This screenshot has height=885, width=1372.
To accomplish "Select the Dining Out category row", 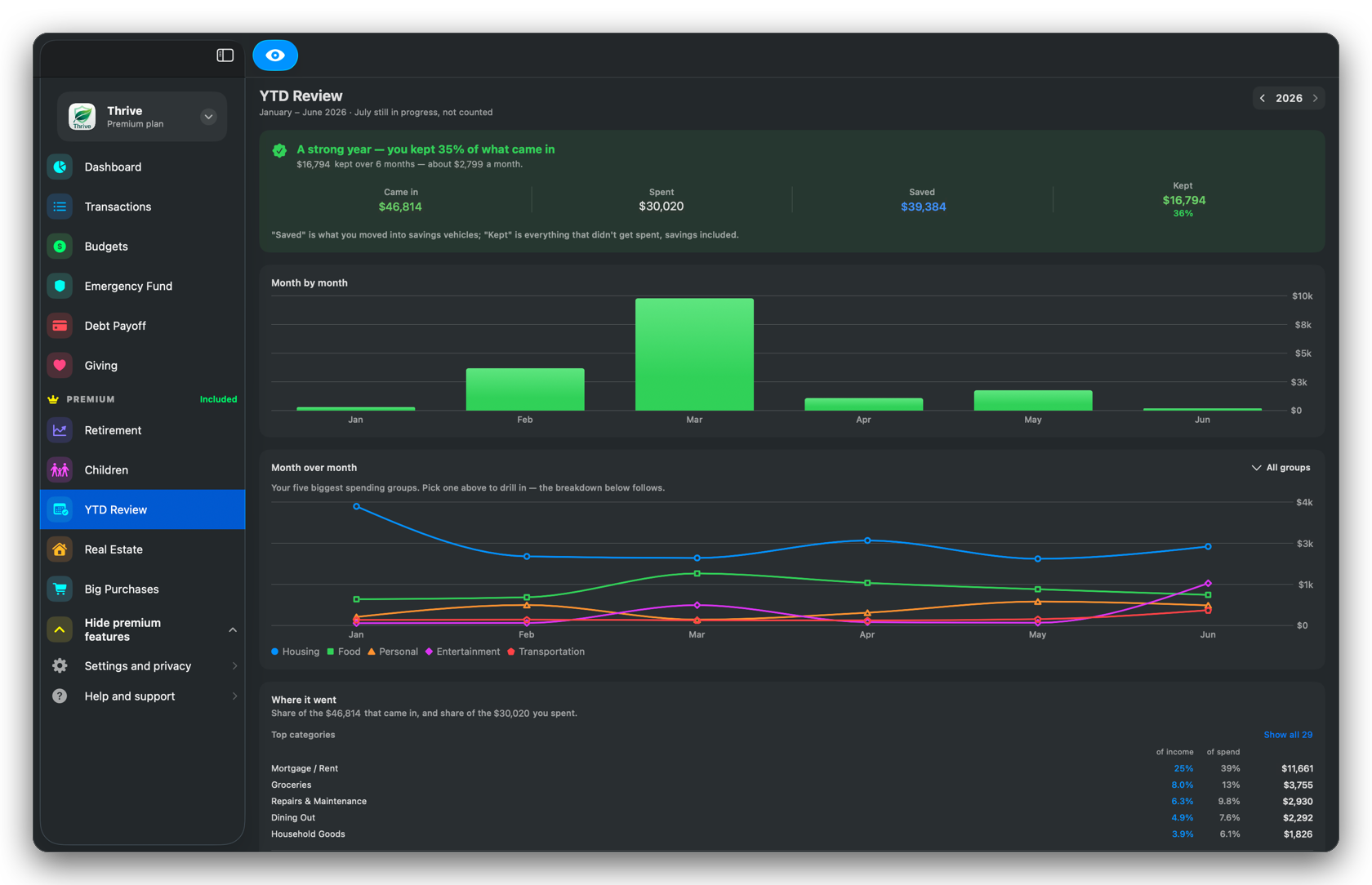I will coord(792,817).
